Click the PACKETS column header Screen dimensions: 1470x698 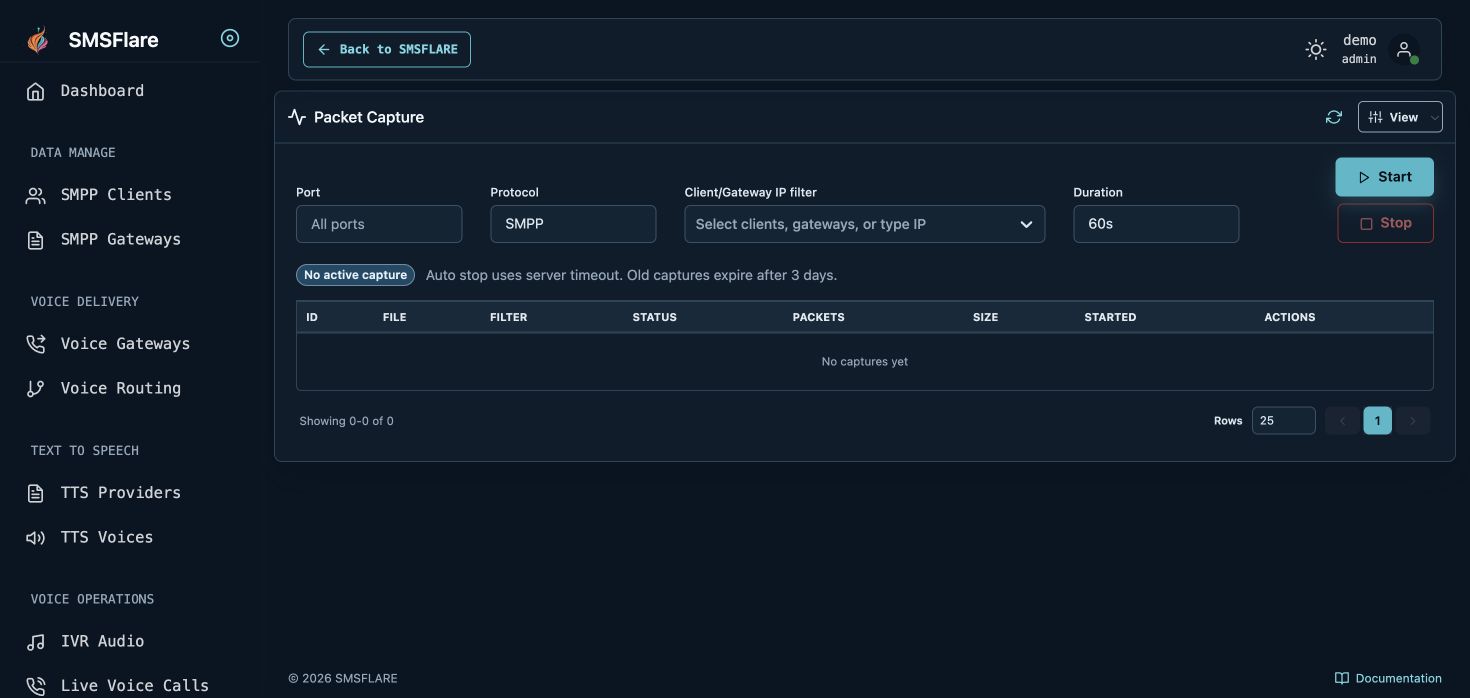(818, 317)
